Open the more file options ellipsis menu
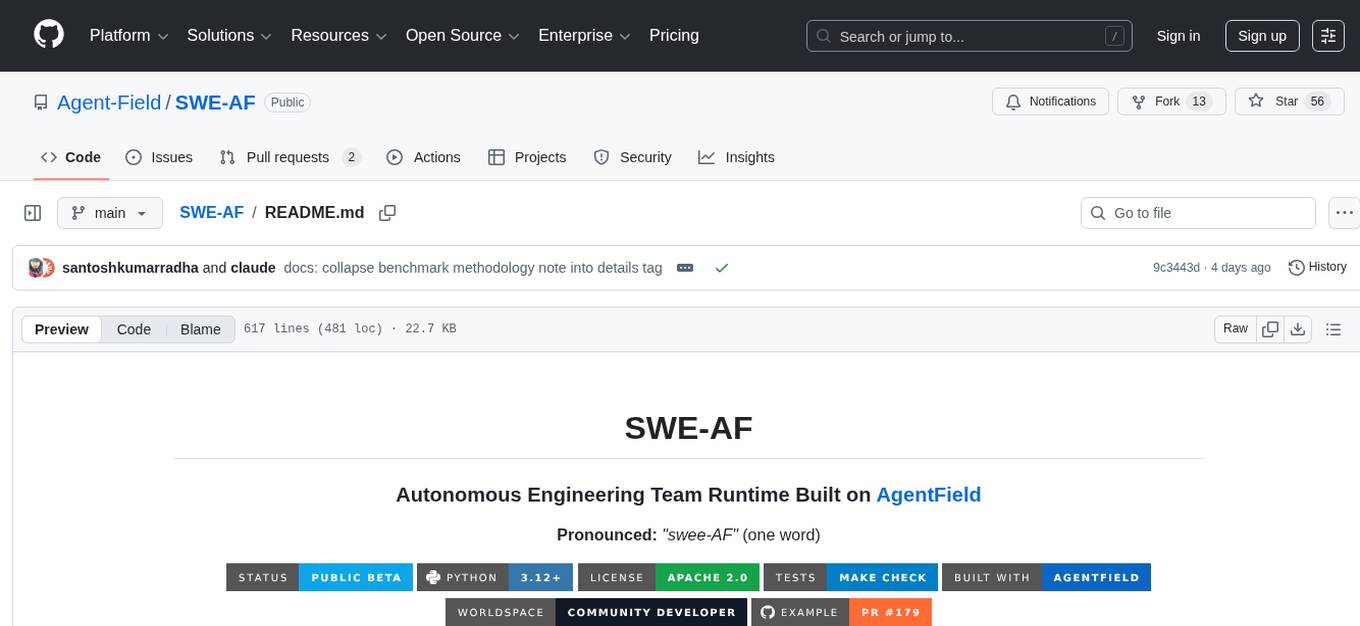 click(x=1344, y=212)
